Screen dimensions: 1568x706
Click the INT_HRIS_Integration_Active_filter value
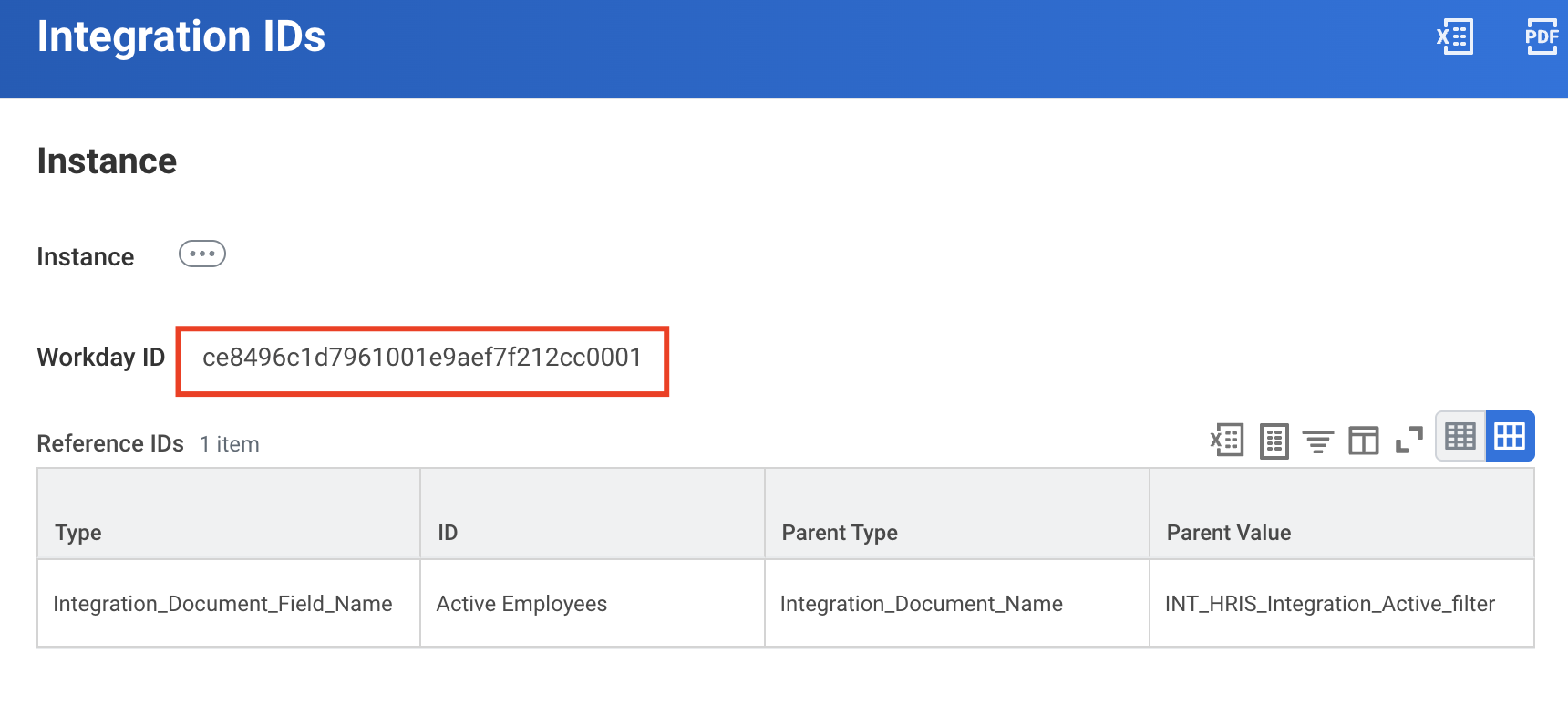click(1329, 604)
